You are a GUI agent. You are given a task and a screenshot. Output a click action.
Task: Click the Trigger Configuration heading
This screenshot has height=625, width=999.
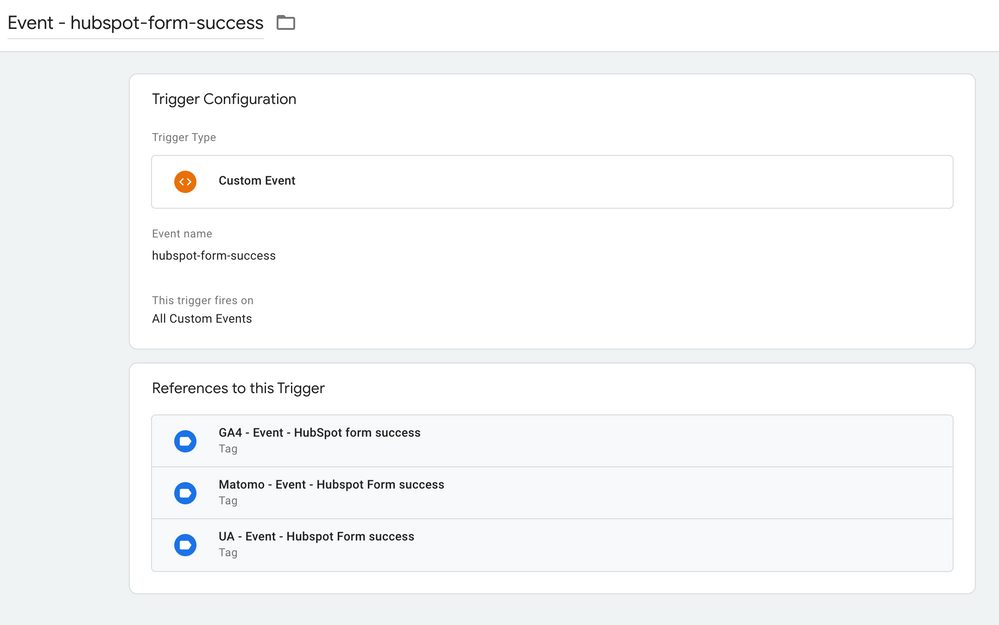tap(224, 99)
